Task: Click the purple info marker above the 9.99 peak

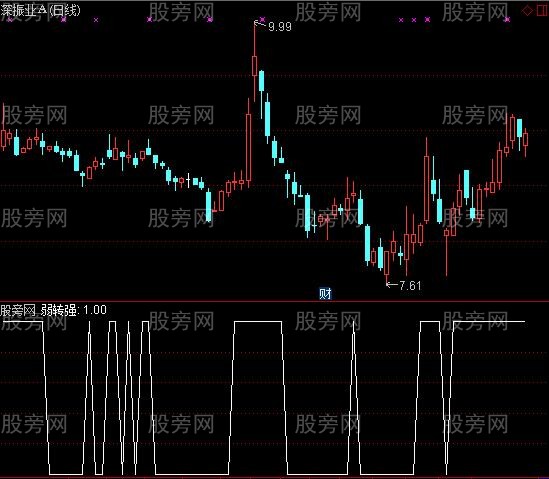Action: [x=262, y=19]
